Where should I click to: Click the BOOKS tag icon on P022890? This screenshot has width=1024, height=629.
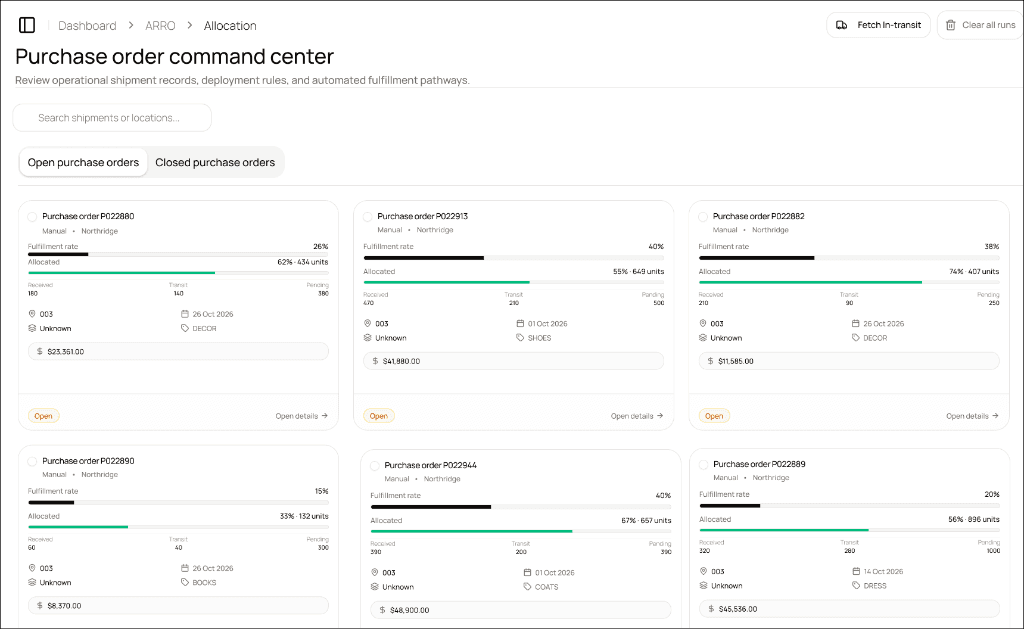pos(185,582)
